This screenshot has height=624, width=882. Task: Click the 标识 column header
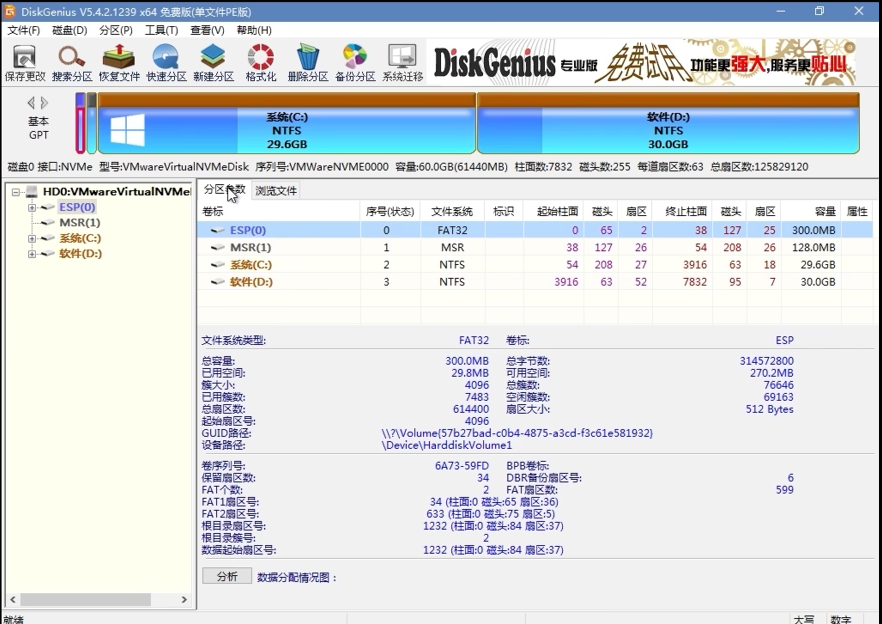[504, 212]
